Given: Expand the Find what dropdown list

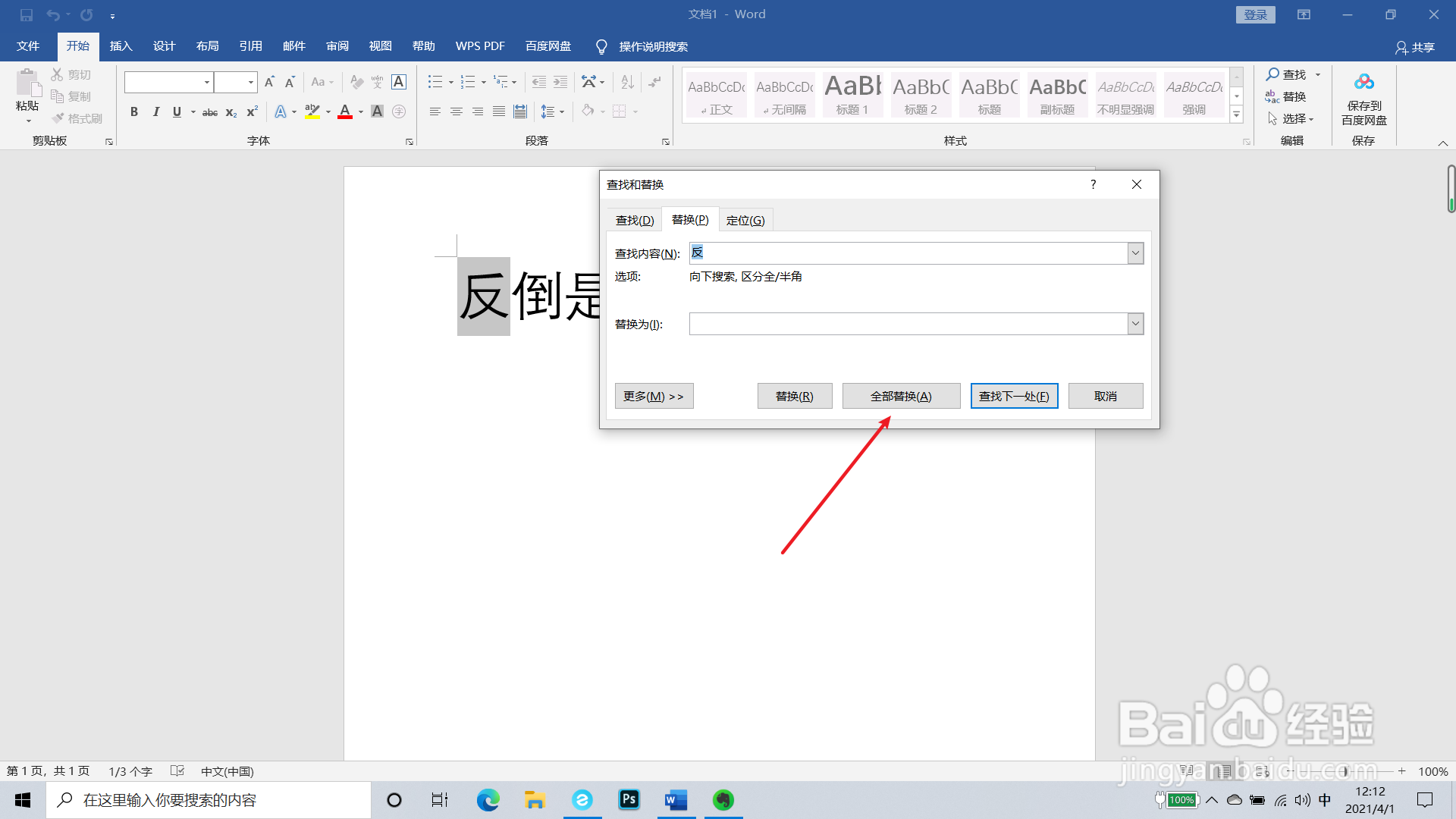Looking at the screenshot, I should tap(1135, 253).
